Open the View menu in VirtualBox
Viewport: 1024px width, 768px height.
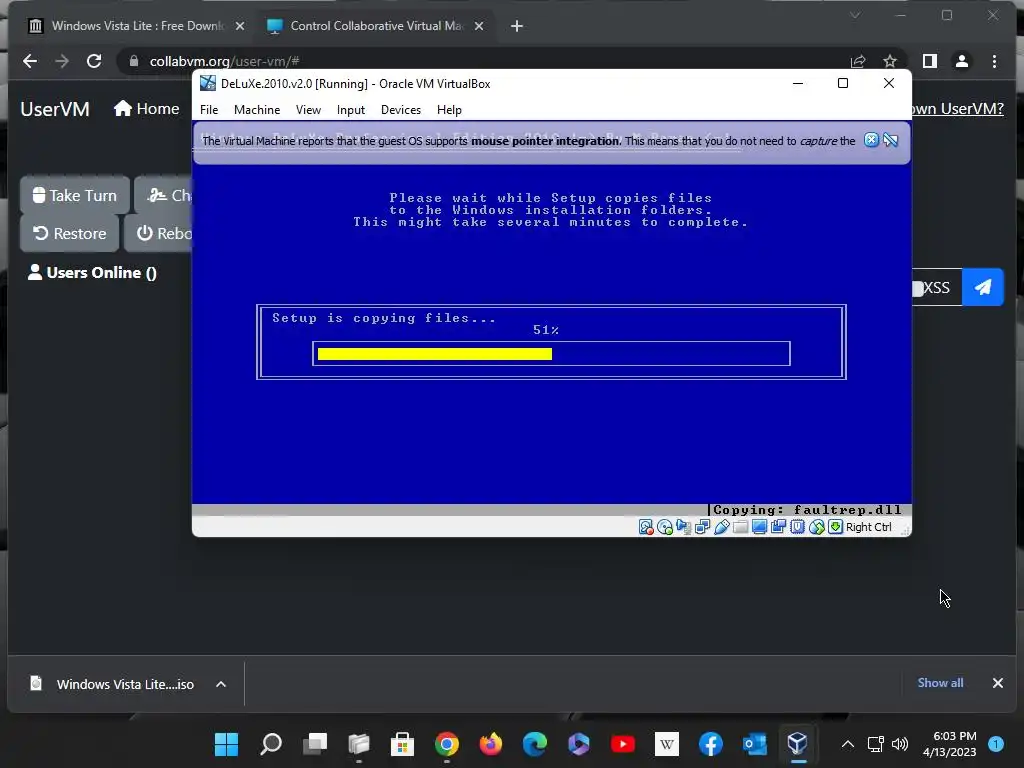pyautogui.click(x=308, y=110)
